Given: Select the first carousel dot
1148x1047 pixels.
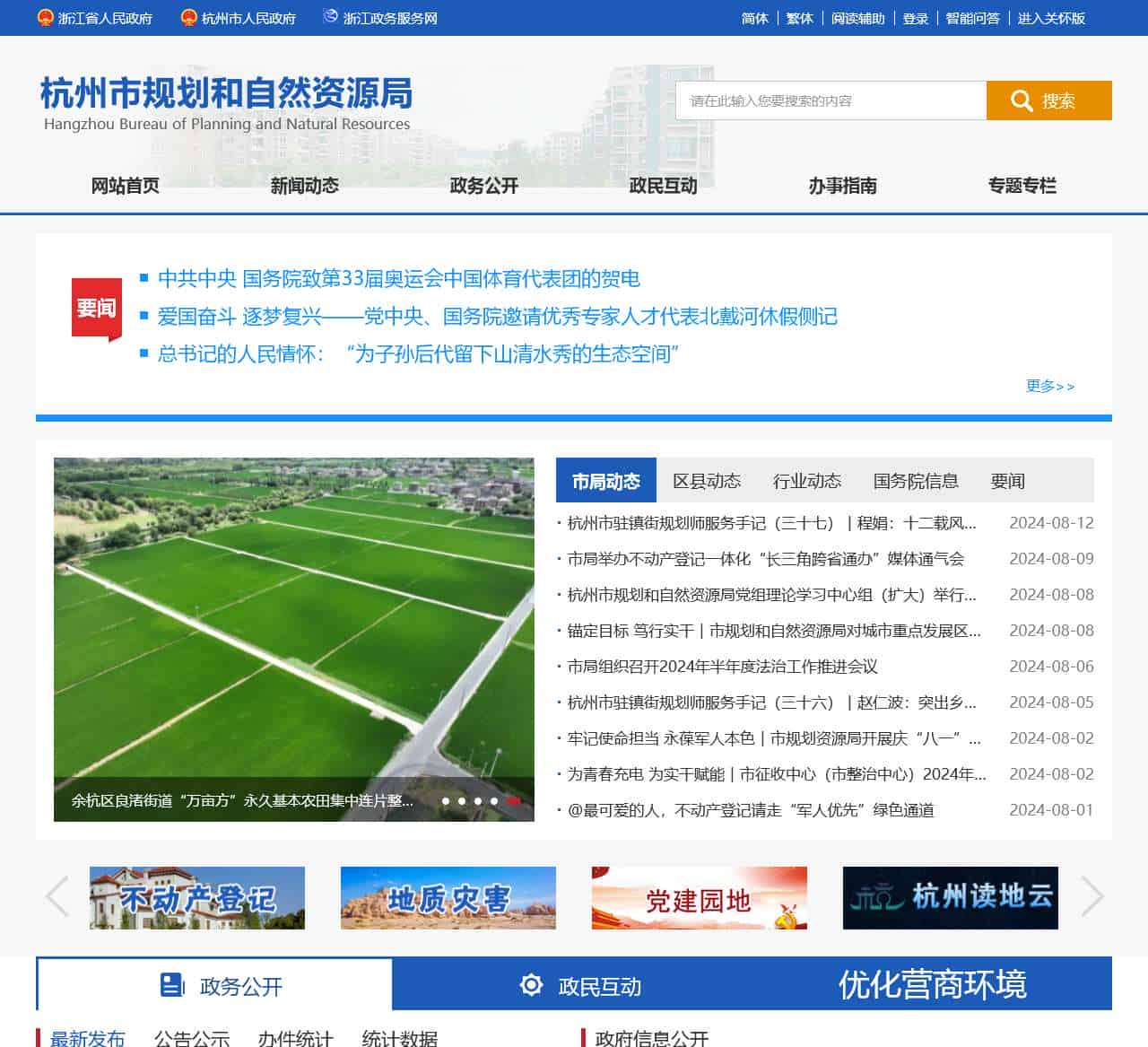Looking at the screenshot, I should pyautogui.click(x=446, y=801).
